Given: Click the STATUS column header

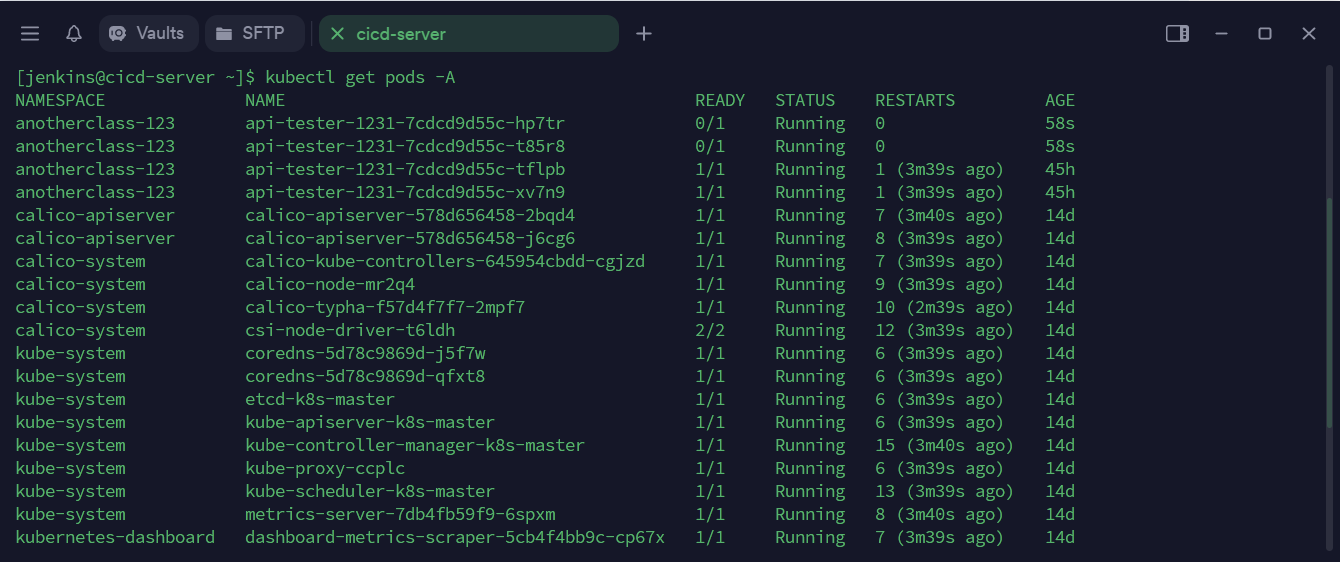Looking at the screenshot, I should 805,100.
